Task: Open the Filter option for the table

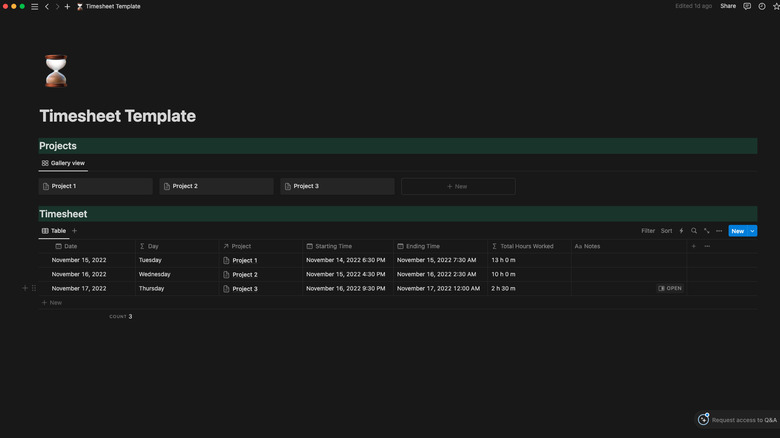Action: click(x=648, y=231)
